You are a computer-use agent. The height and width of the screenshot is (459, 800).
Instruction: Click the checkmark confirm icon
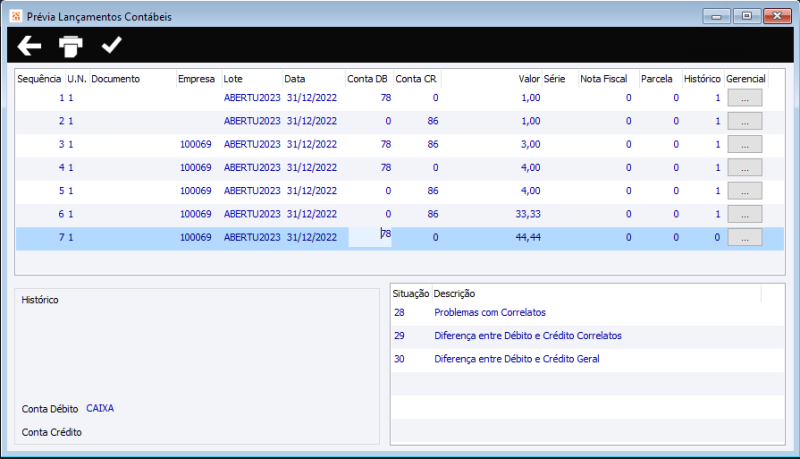(111, 45)
